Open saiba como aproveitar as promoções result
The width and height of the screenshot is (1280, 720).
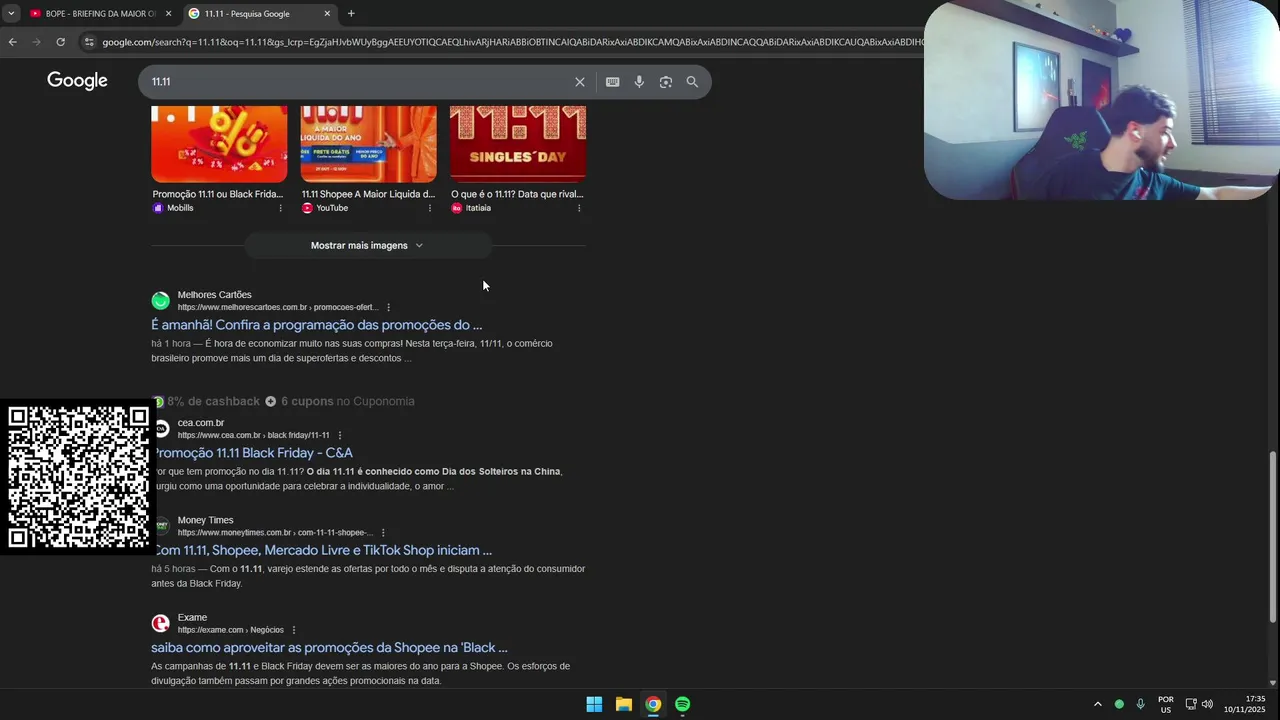pyautogui.click(x=329, y=648)
